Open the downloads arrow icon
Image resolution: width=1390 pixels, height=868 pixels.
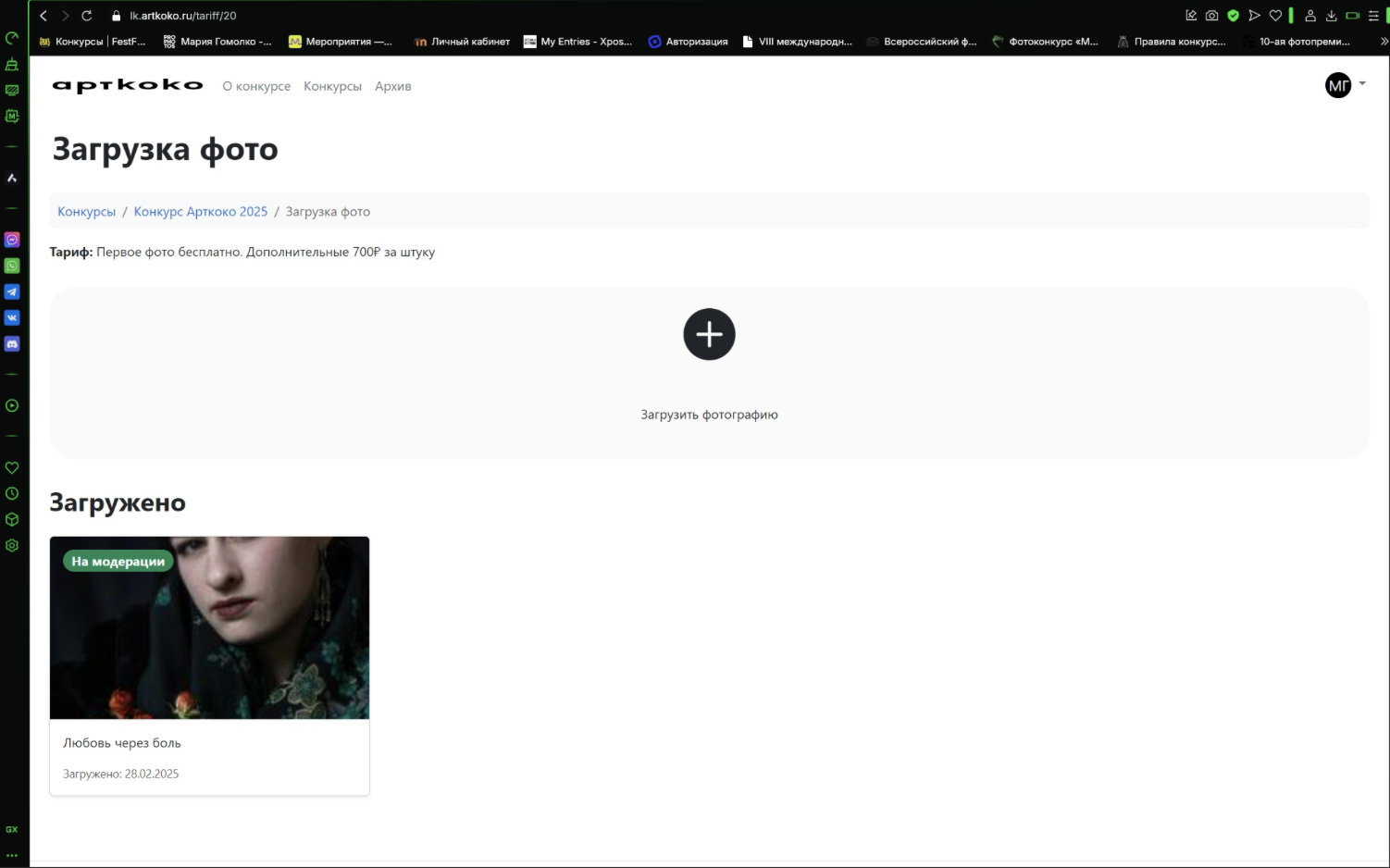click(1331, 16)
